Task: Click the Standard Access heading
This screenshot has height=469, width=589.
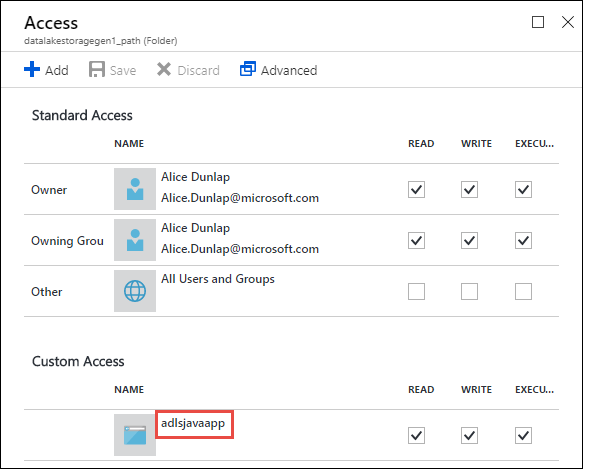Action: (x=82, y=115)
